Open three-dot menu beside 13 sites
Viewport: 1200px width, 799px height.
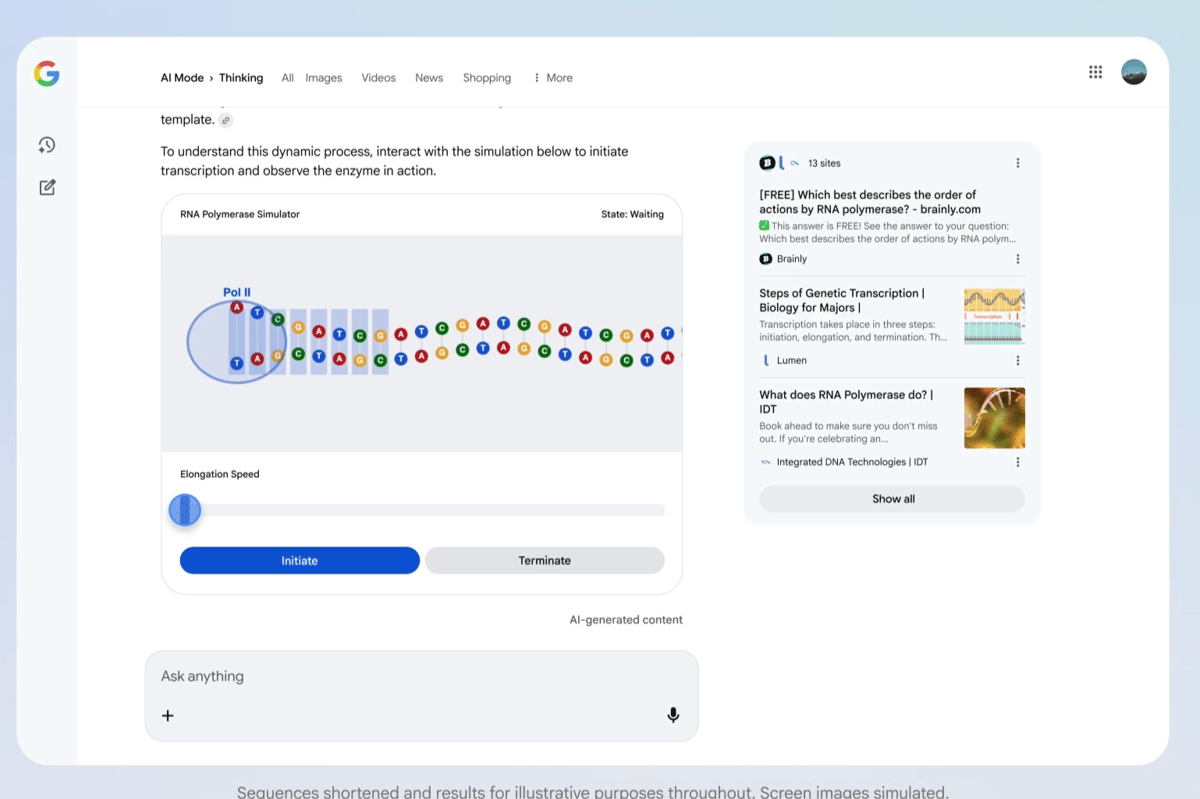tap(1018, 163)
